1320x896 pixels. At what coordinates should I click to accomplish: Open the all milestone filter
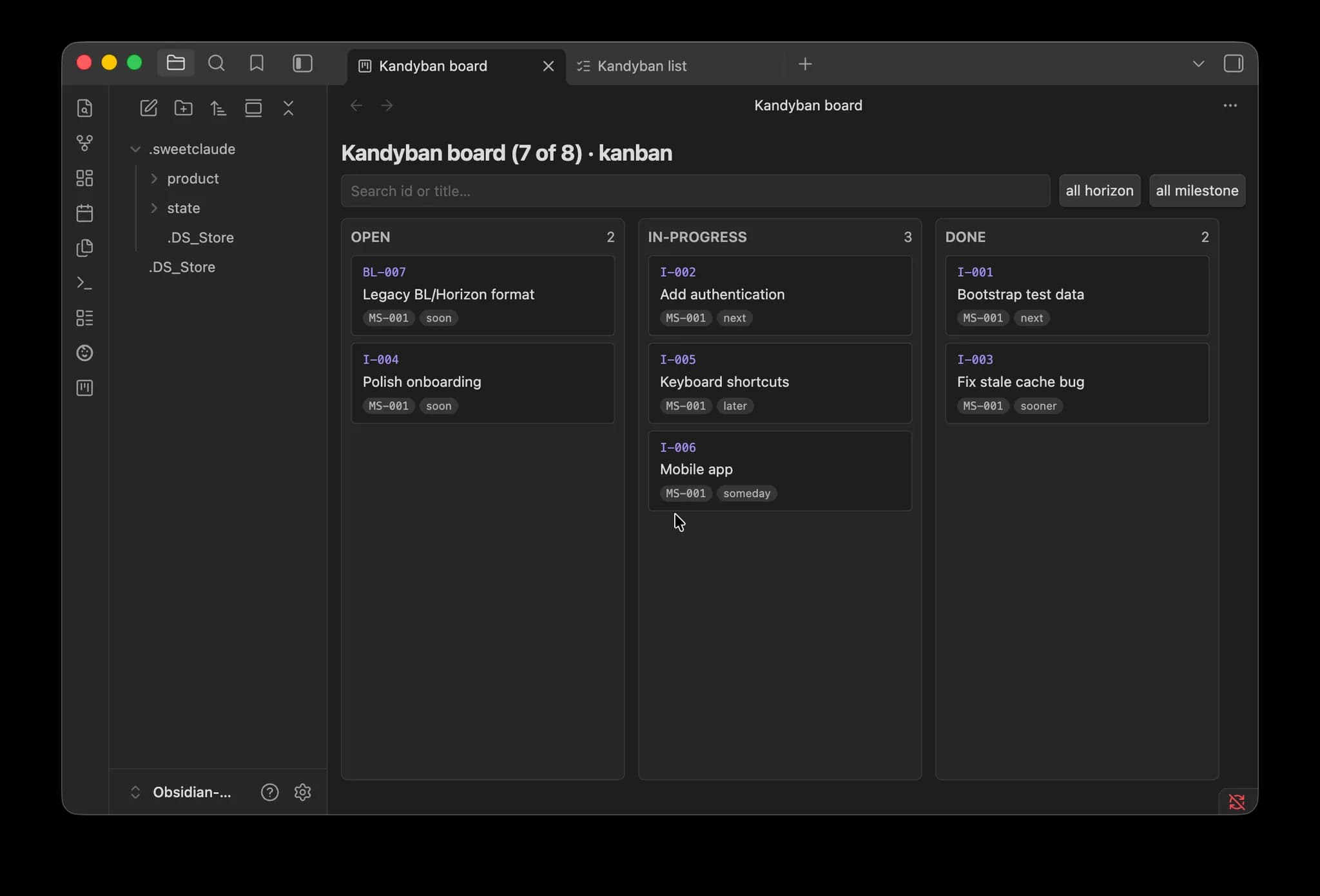[x=1197, y=191]
